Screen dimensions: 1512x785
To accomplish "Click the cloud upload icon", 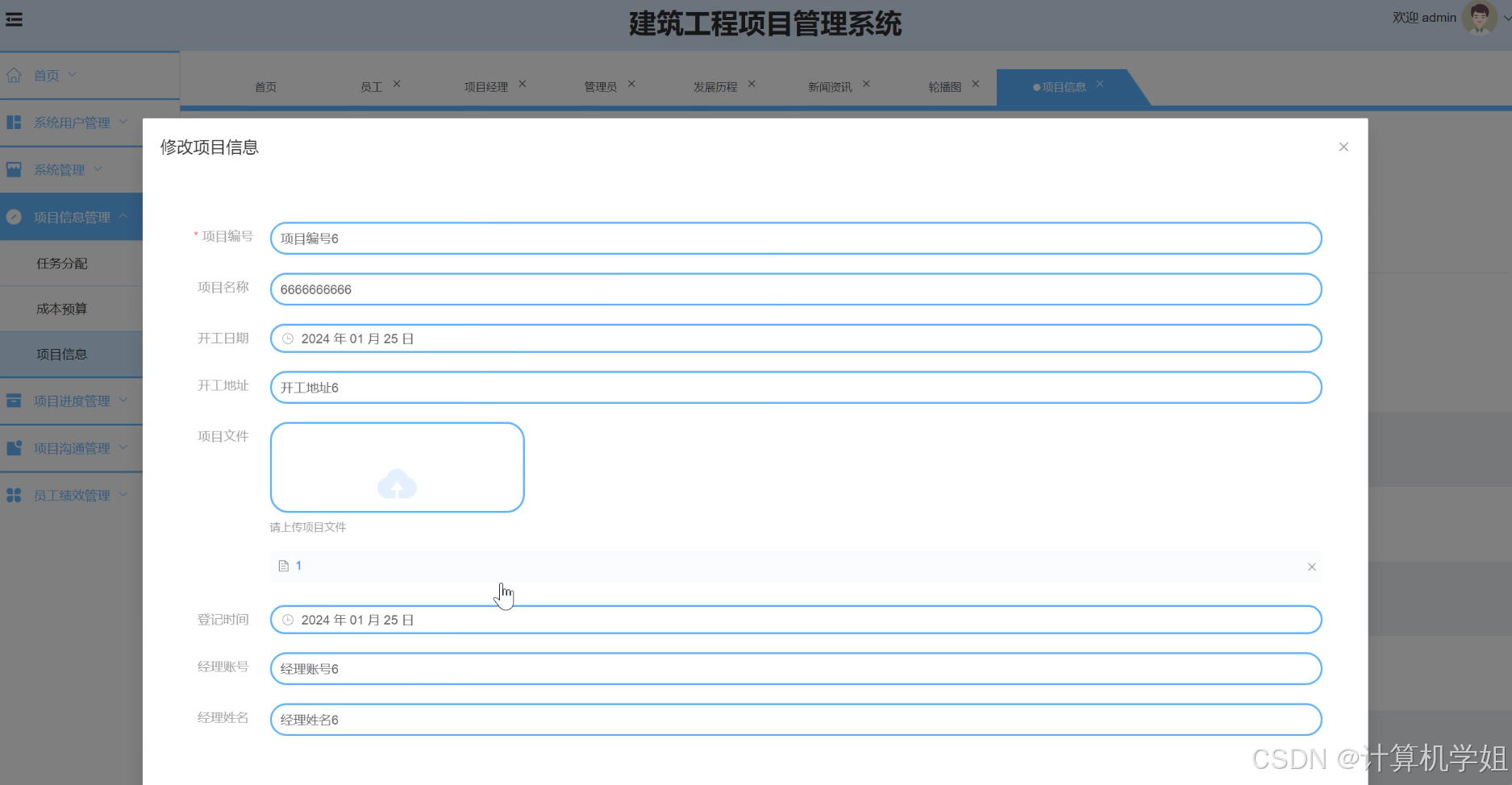I will [397, 484].
